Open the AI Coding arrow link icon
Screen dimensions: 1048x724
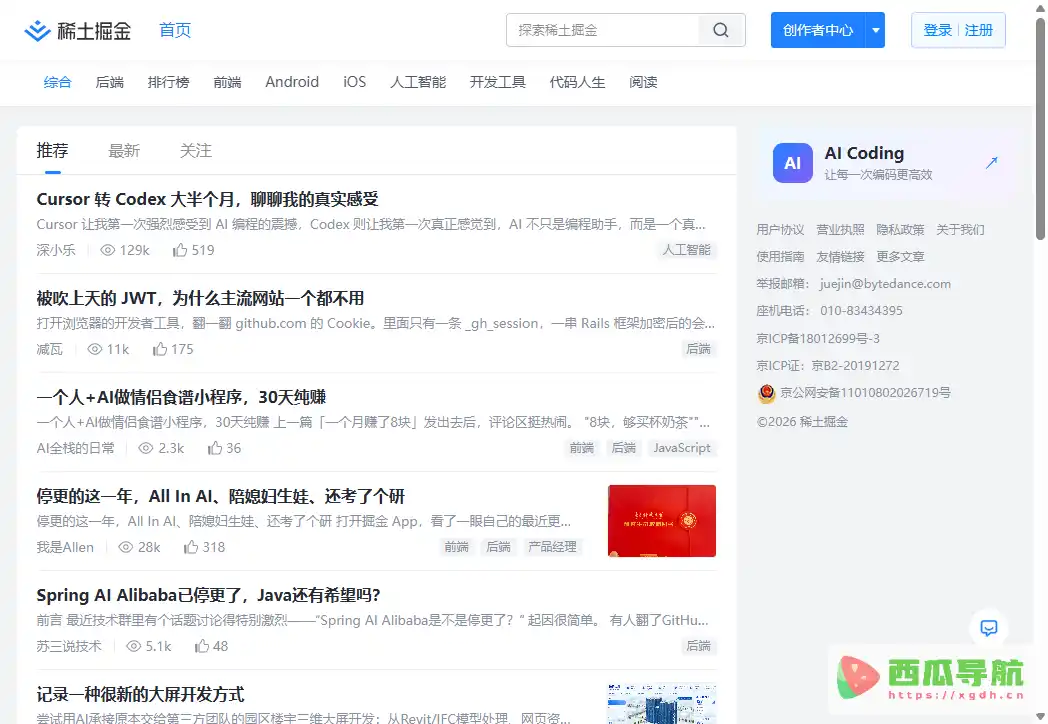pyautogui.click(x=992, y=162)
